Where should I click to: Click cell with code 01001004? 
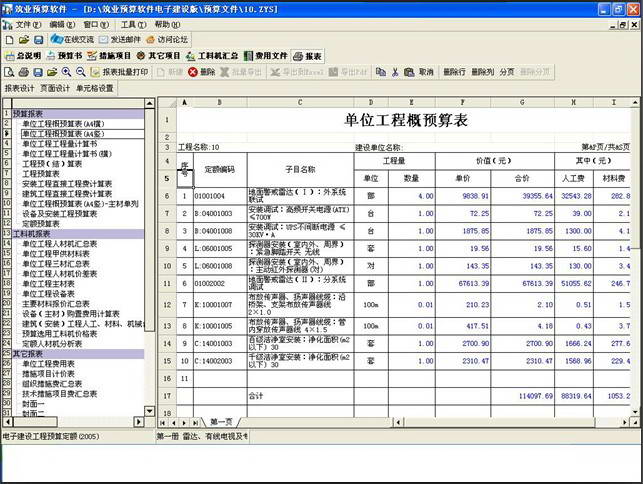[220, 196]
